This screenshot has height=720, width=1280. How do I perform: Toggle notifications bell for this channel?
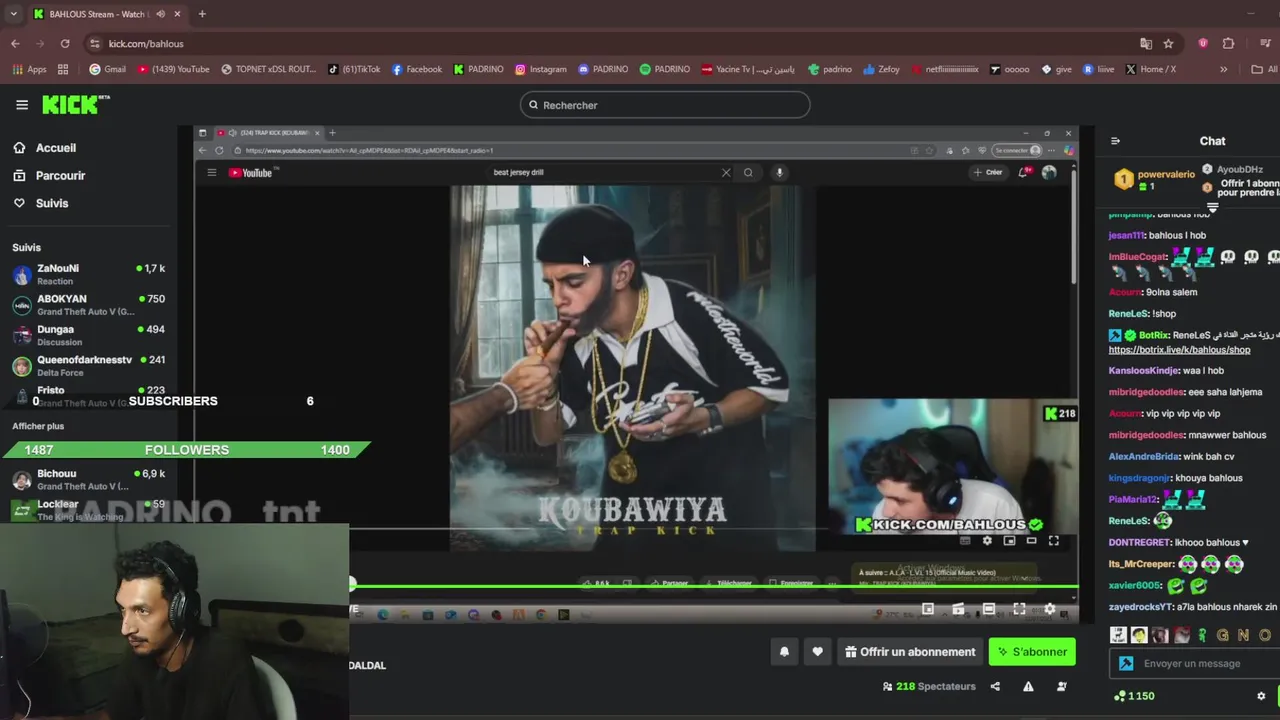coord(784,652)
